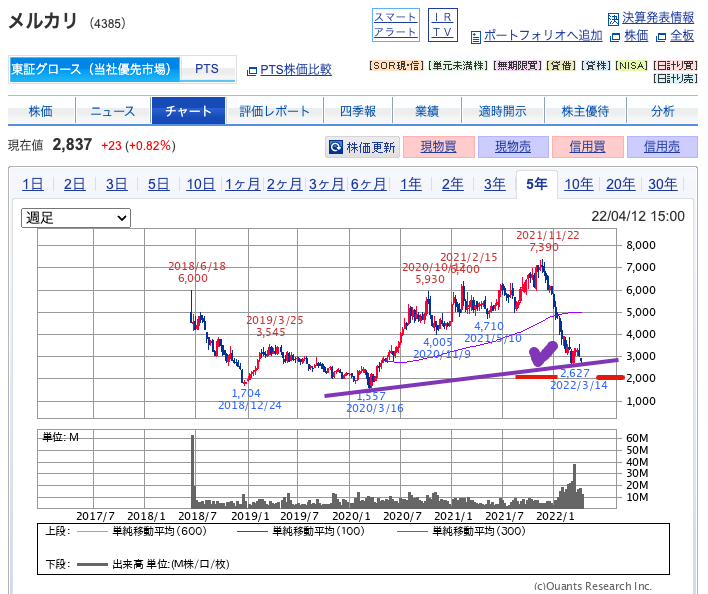Select 20年 chart period
708x594 pixels.
pos(621,184)
